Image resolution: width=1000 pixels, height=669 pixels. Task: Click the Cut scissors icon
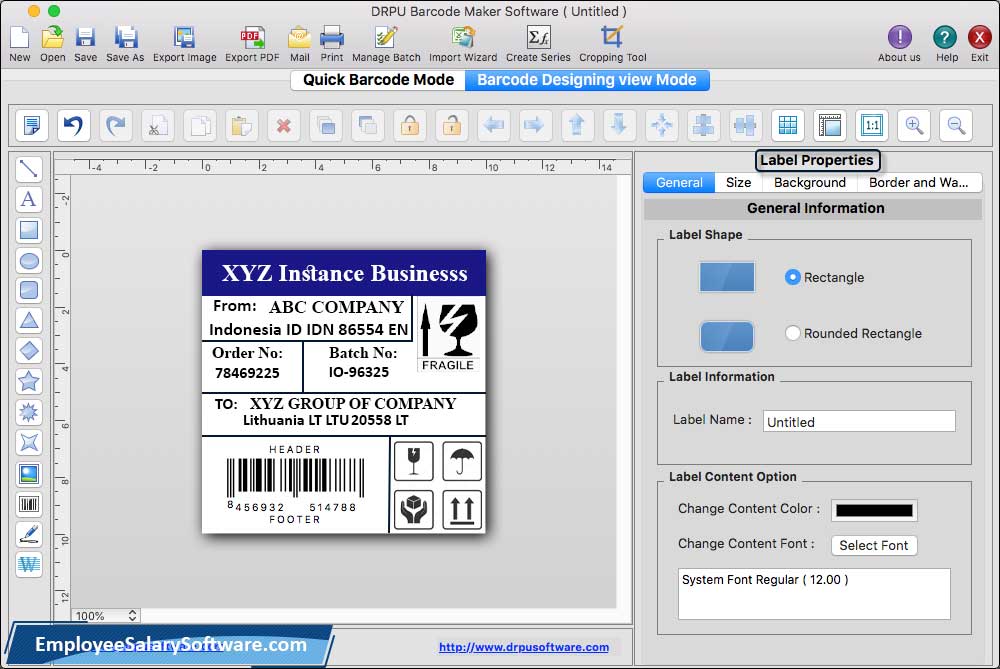click(x=158, y=125)
